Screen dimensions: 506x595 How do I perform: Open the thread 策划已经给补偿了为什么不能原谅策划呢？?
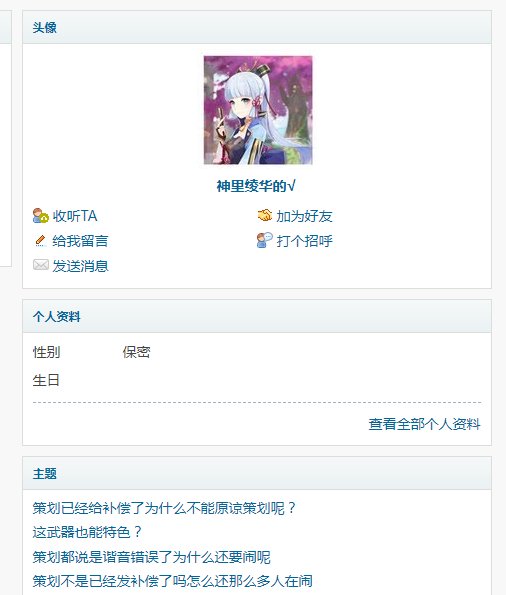(164, 508)
